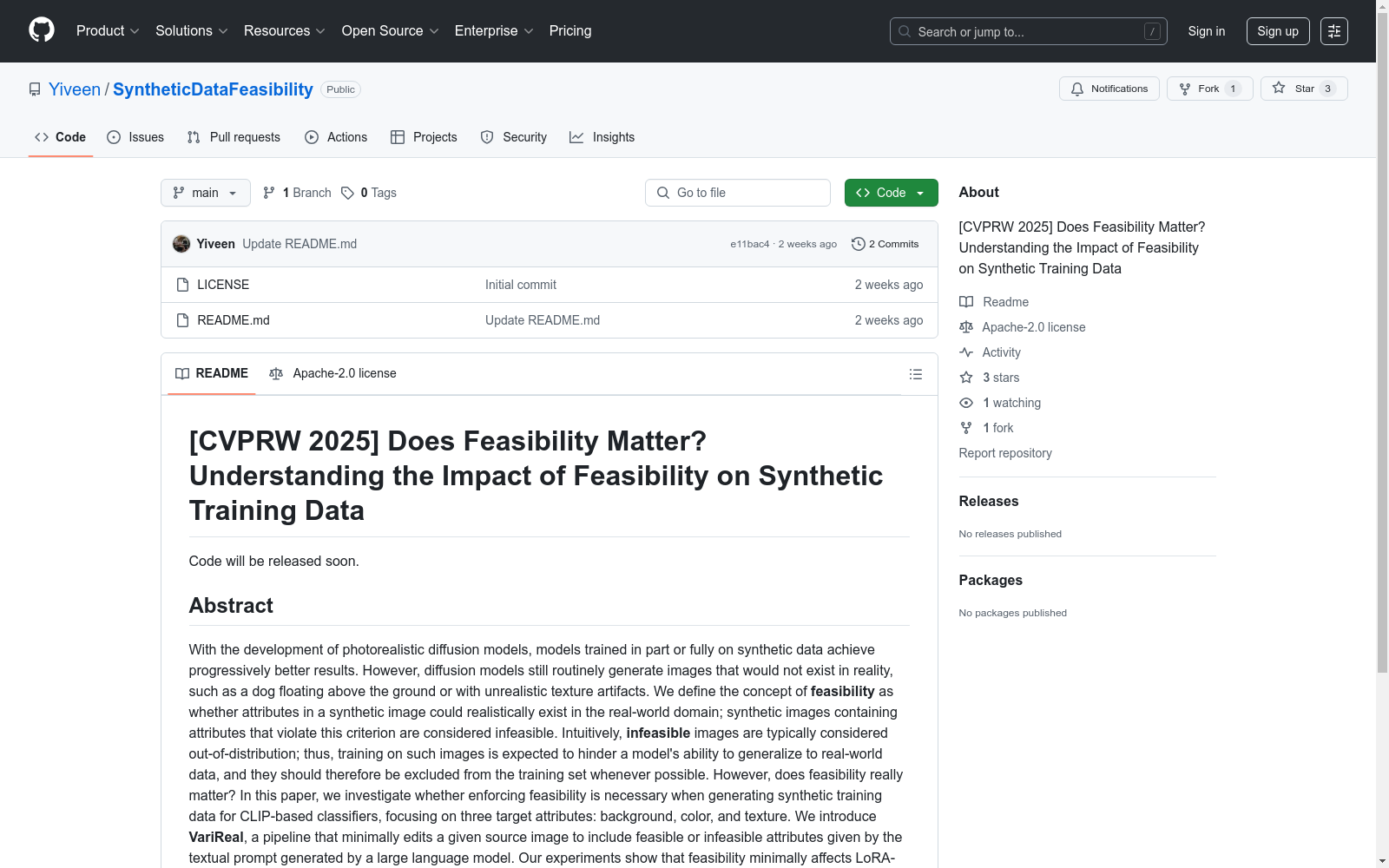Open the SyntheticDataFeasibility repository link
This screenshot has height=868, width=1389.
click(213, 89)
